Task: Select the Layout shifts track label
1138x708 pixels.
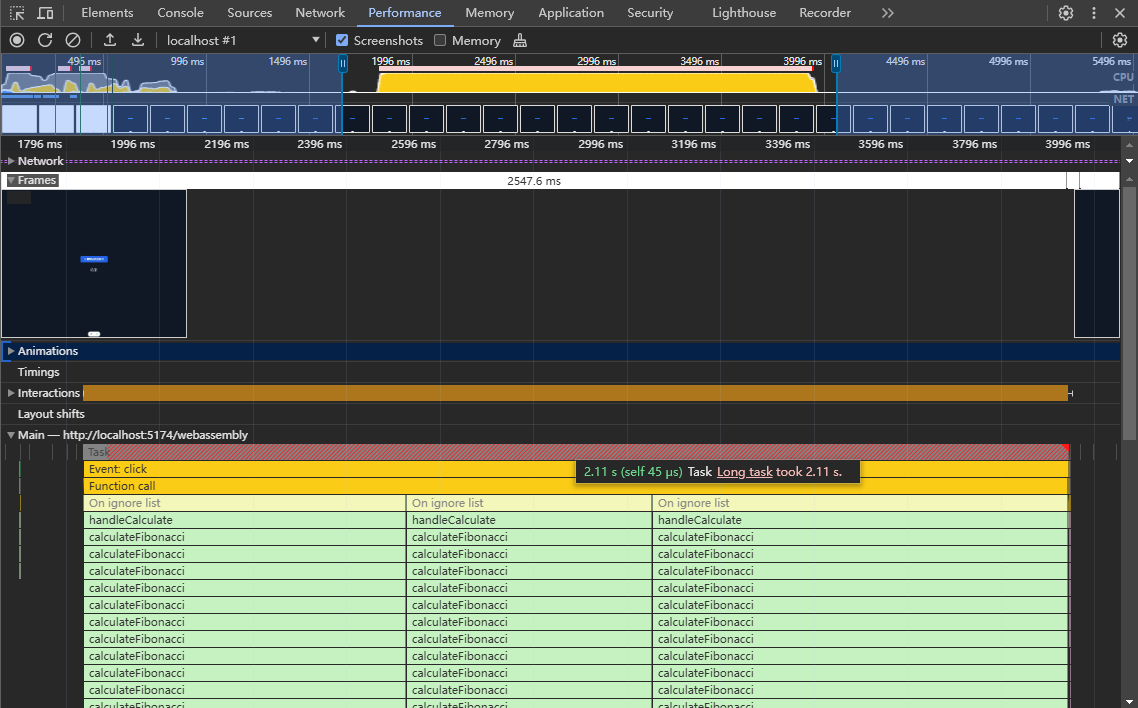Action: pos(51,414)
